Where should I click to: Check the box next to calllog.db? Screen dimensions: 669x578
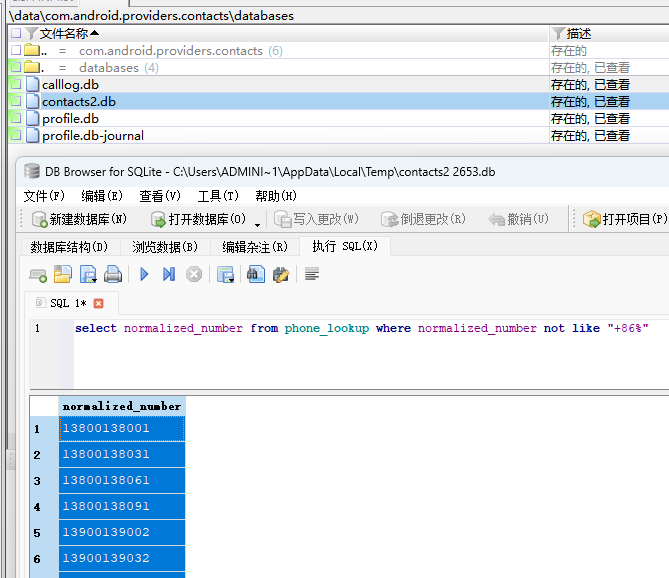(x=15, y=85)
